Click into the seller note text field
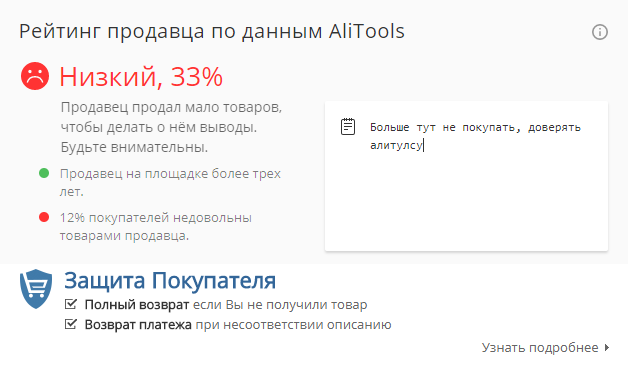This screenshot has height=392, width=628. pos(467,176)
